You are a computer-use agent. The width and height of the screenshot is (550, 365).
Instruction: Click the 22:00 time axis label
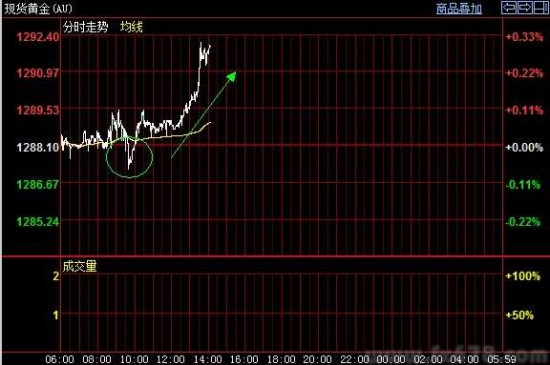(355, 359)
